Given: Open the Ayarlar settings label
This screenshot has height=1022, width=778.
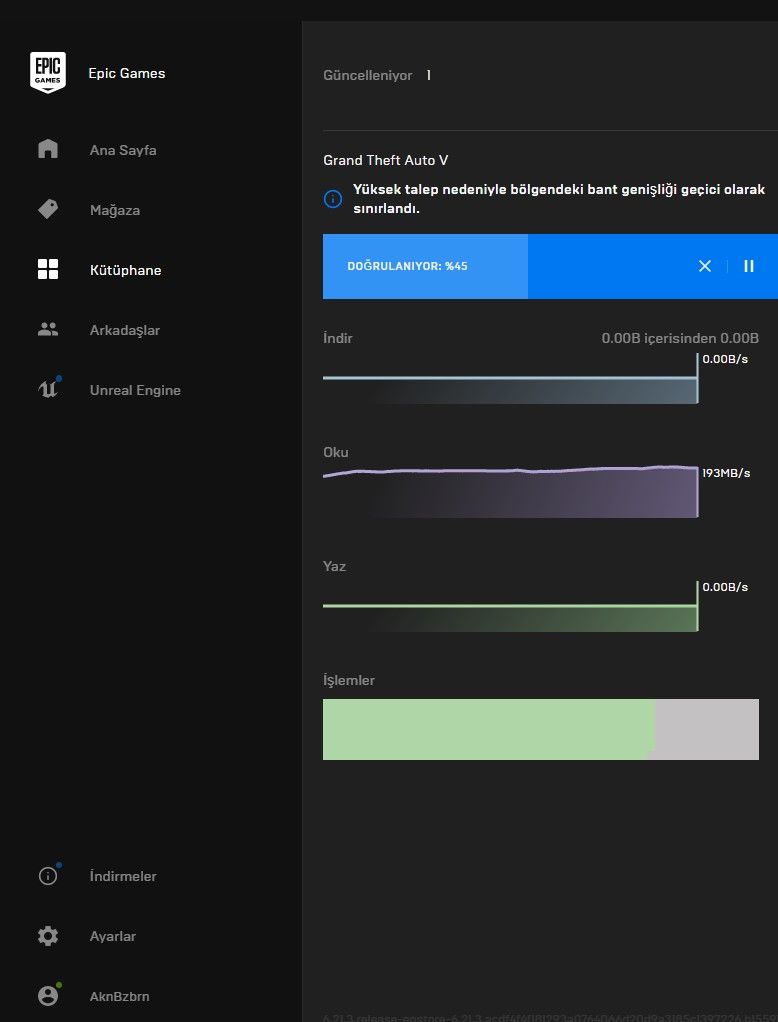Looking at the screenshot, I should pos(113,937).
